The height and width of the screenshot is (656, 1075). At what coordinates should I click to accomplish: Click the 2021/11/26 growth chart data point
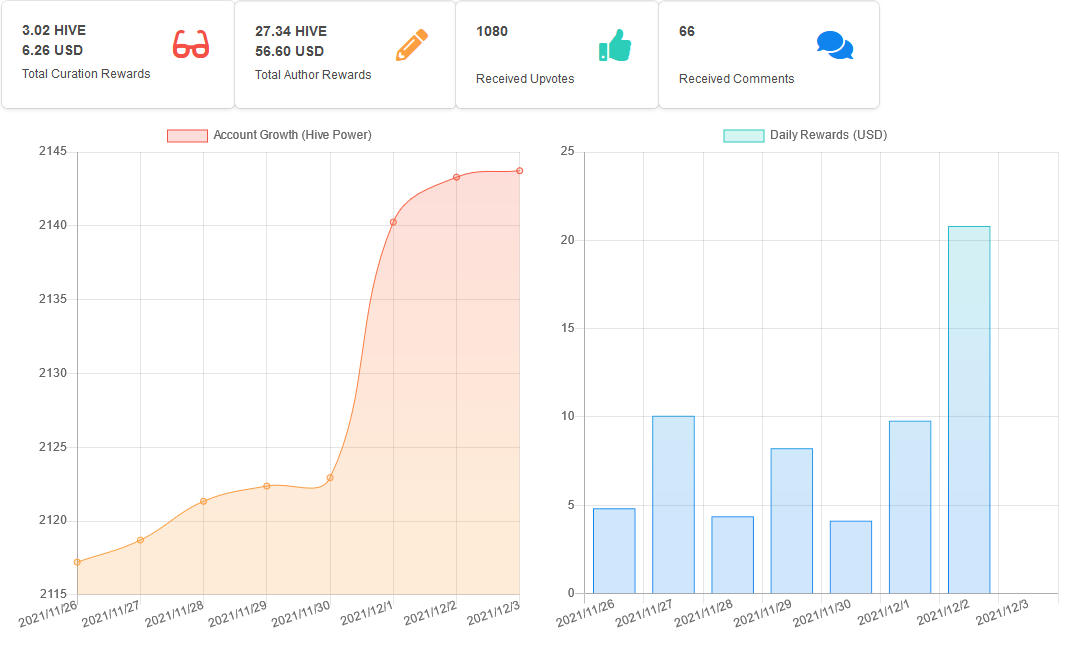[77, 562]
